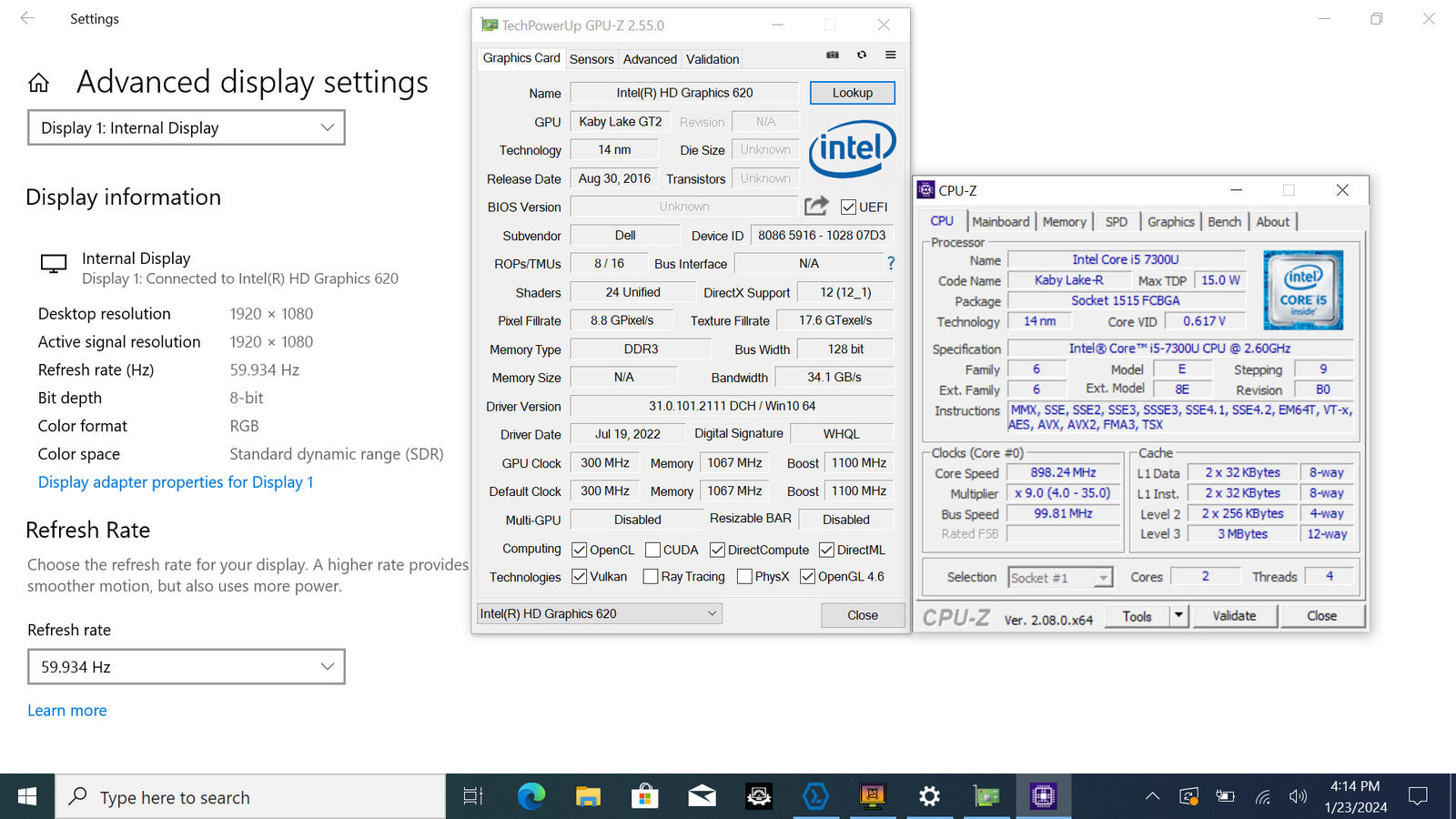The image size is (1456, 819).
Task: Open File Explorer from the taskbar
Action: pyautogui.click(x=588, y=797)
